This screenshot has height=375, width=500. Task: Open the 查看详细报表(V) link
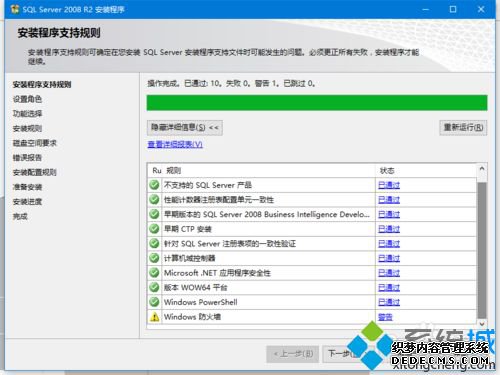tap(175, 144)
